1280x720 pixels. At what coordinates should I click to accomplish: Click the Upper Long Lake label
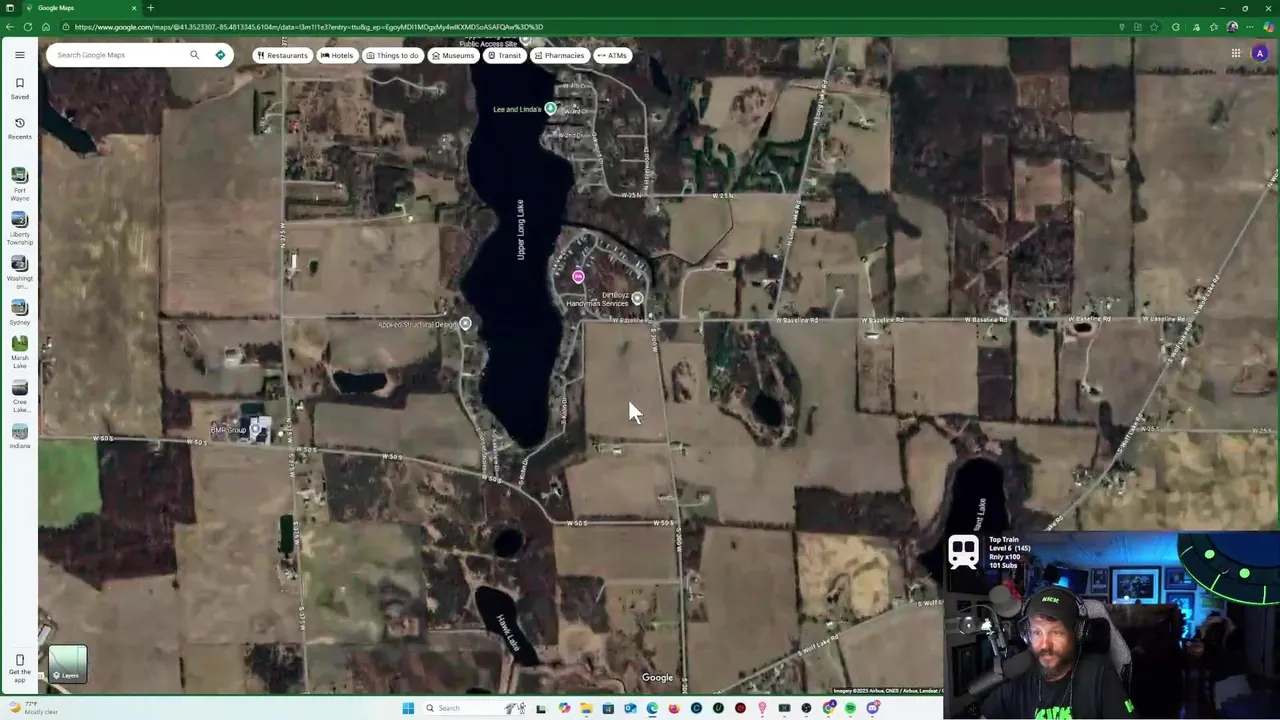pyautogui.click(x=521, y=230)
